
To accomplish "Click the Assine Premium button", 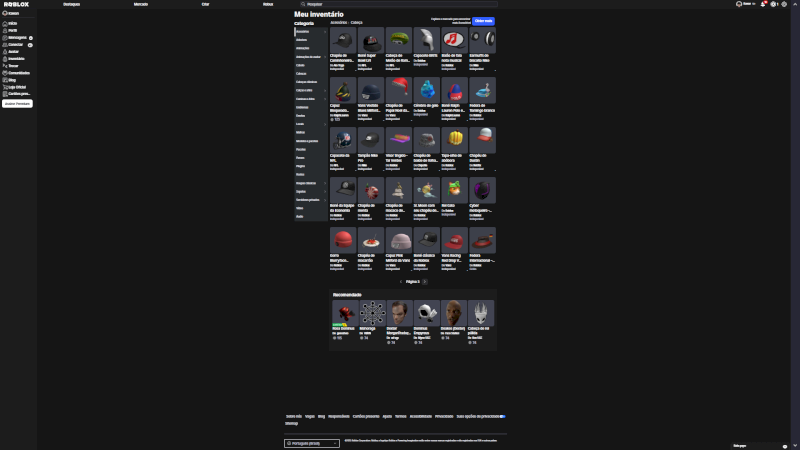I will tap(17, 104).
